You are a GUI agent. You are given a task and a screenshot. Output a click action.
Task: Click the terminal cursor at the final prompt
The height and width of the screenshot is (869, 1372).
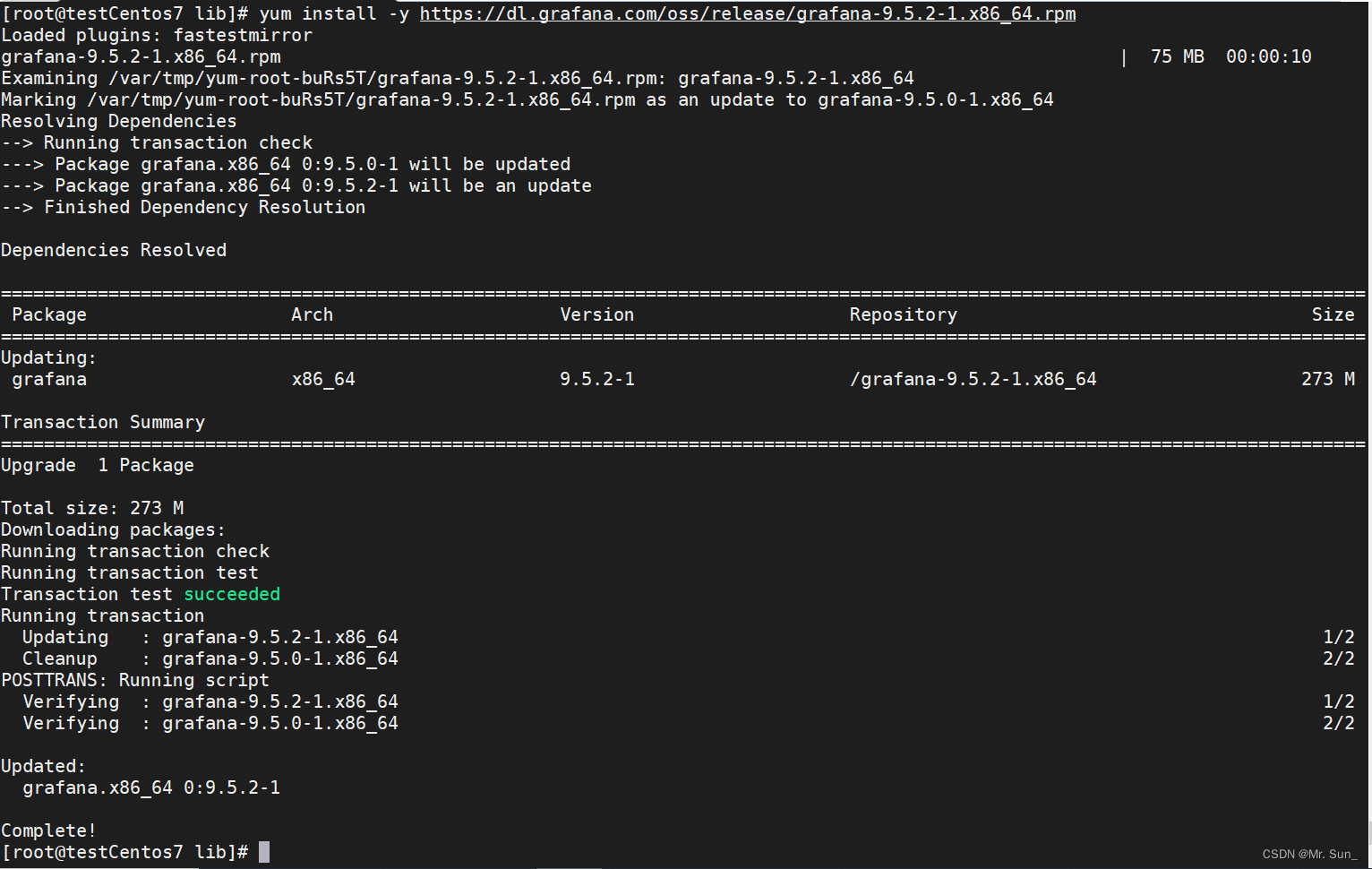[264, 852]
